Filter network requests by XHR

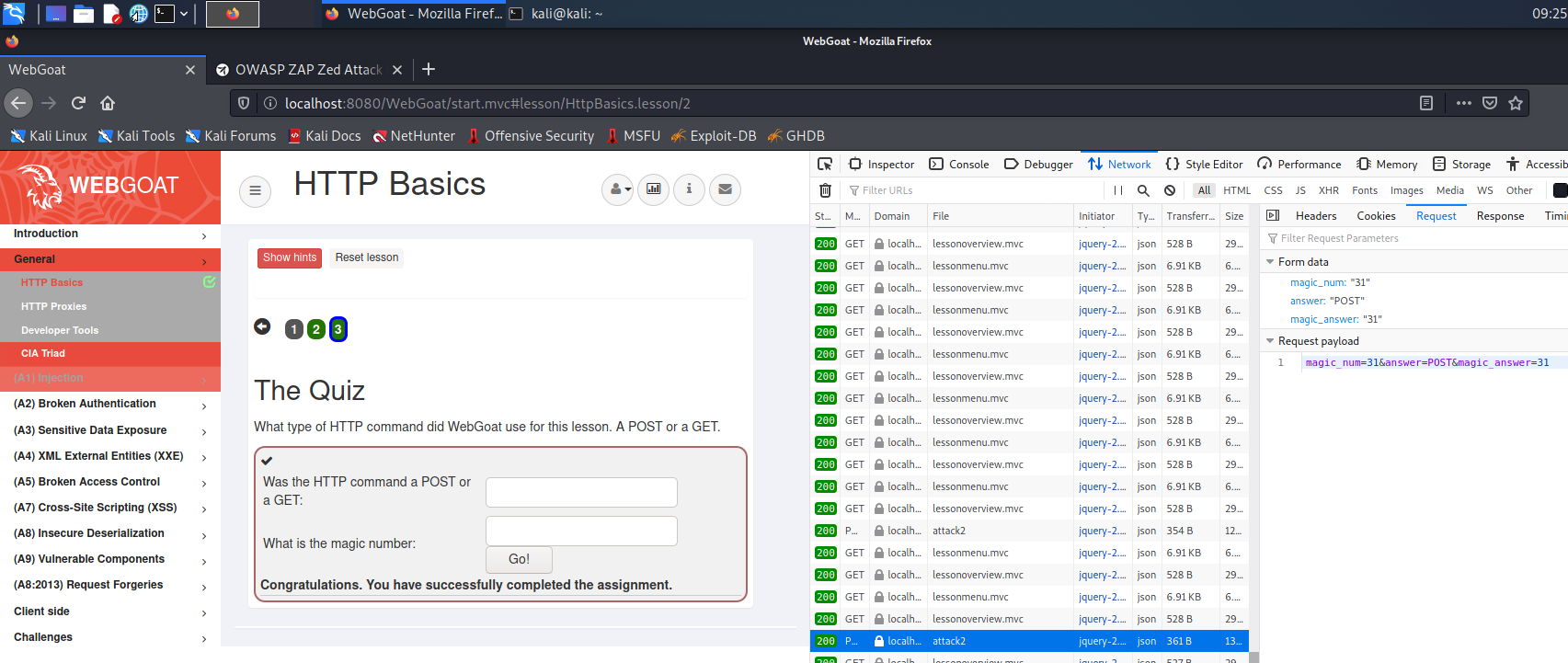1328,190
